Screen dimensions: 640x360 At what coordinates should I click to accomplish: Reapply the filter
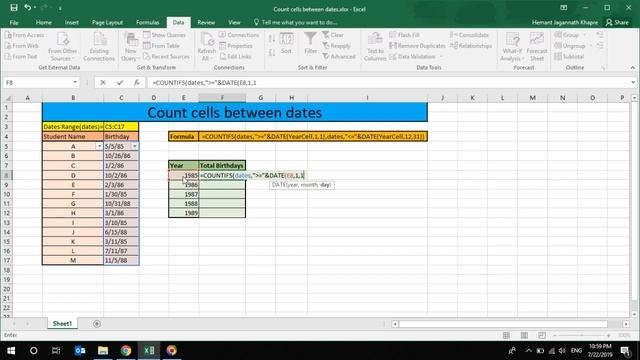point(336,46)
